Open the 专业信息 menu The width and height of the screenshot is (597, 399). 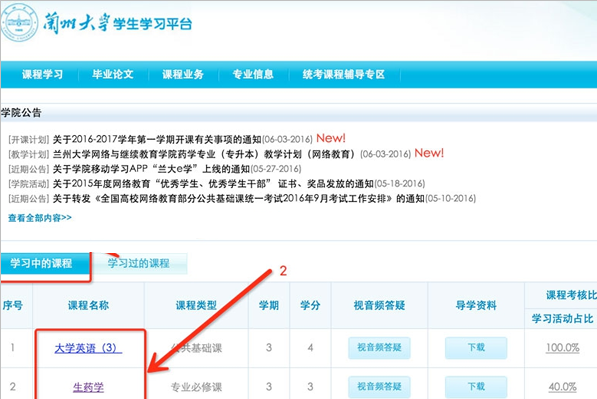(x=253, y=74)
